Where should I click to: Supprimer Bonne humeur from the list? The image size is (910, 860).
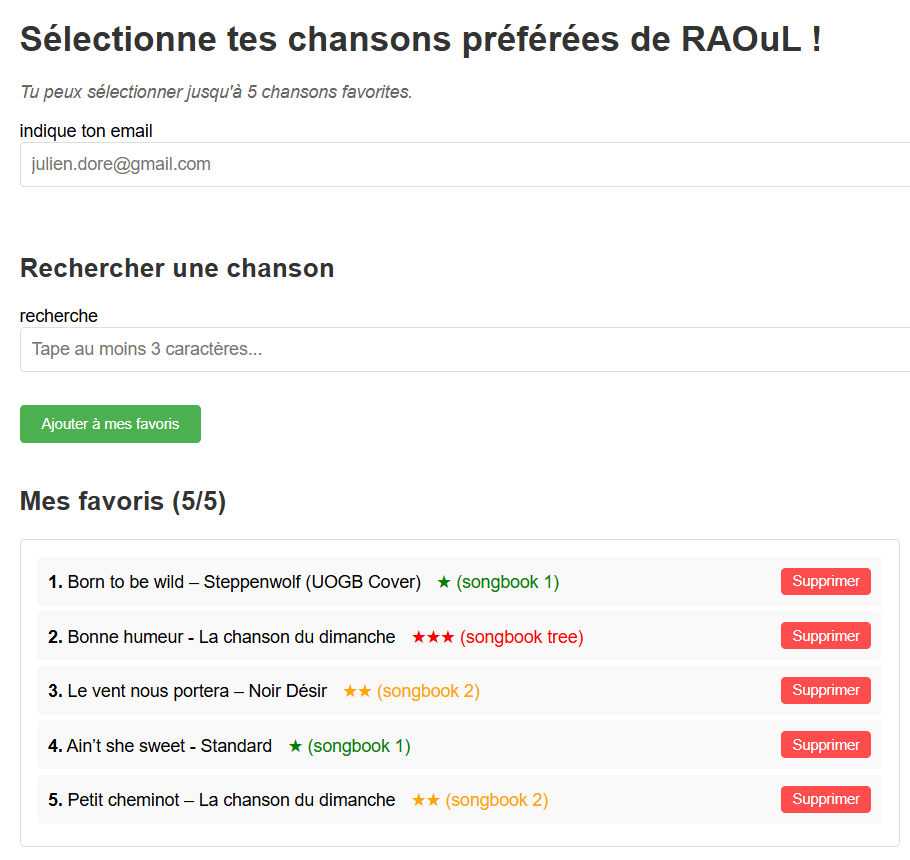pyautogui.click(x=826, y=635)
